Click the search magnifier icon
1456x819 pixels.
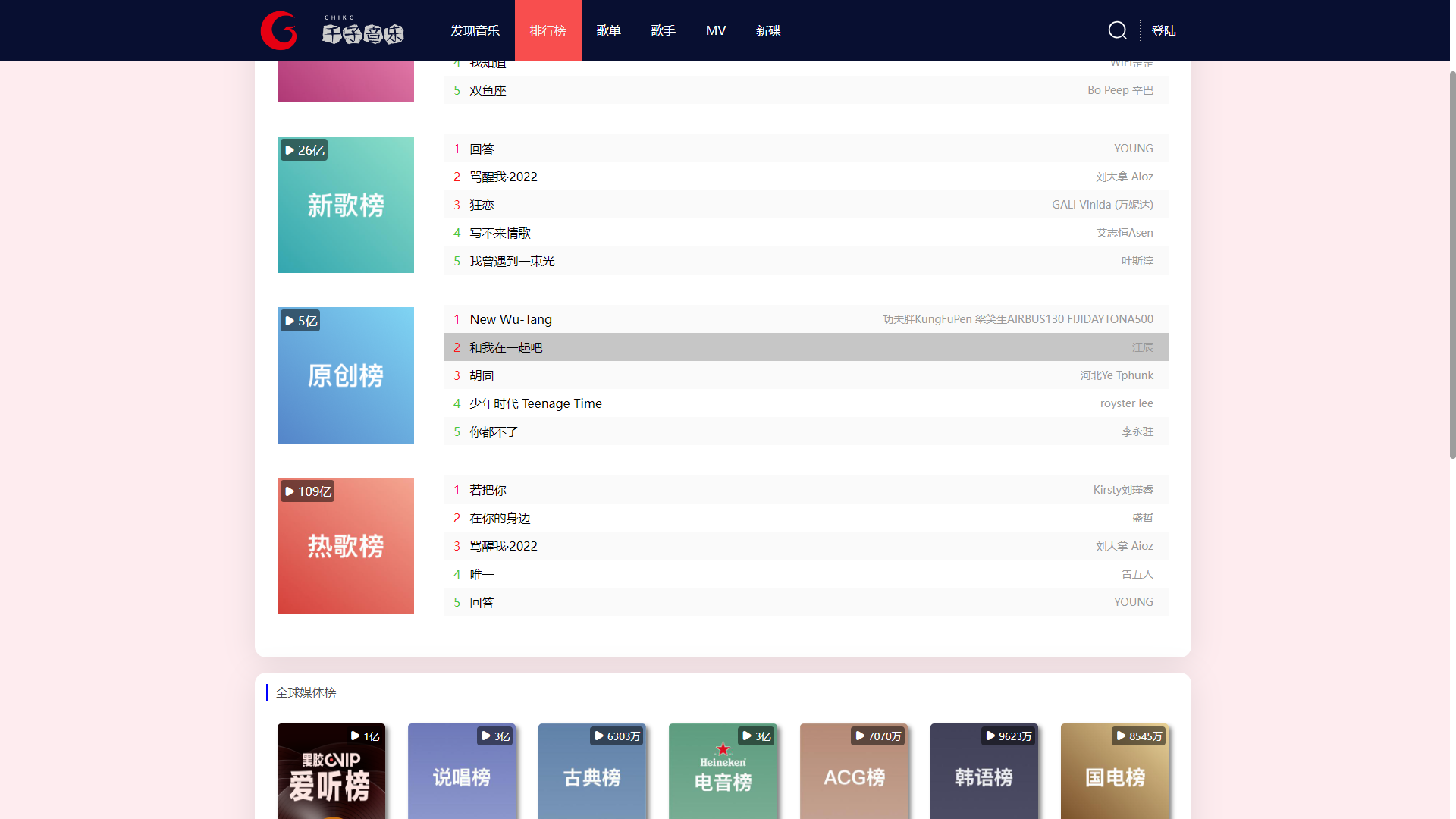click(1117, 30)
